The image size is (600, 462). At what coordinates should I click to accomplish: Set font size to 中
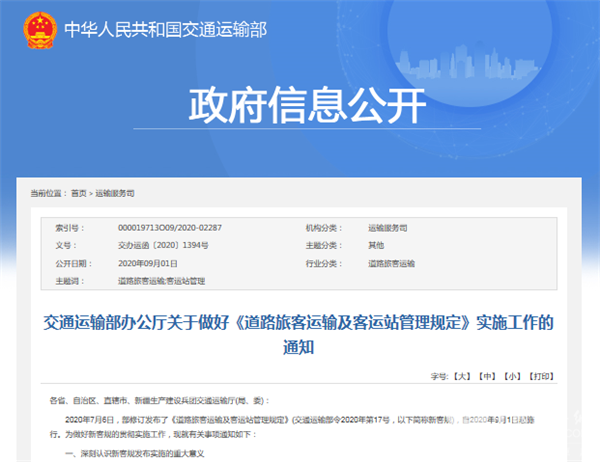pyautogui.click(x=487, y=378)
